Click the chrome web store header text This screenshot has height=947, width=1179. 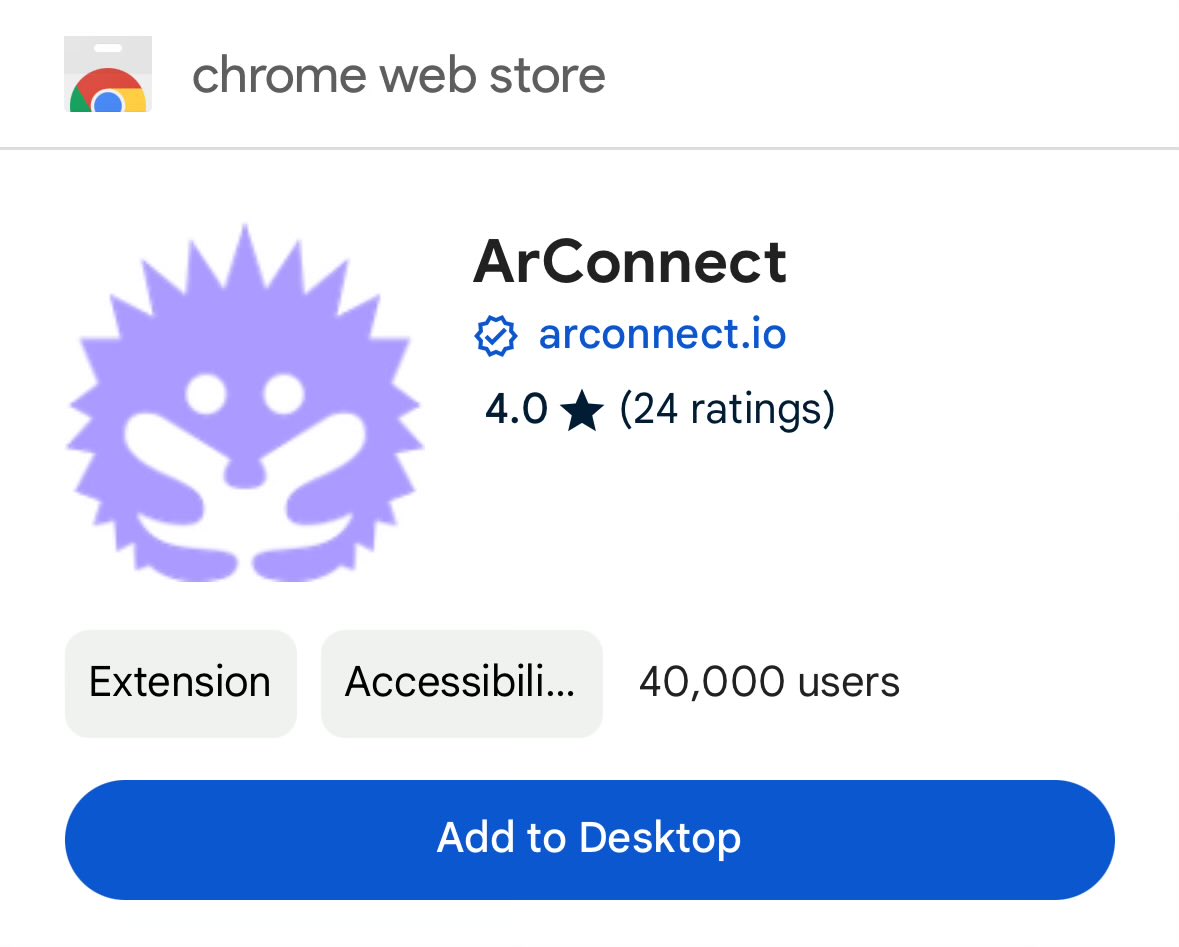click(400, 73)
